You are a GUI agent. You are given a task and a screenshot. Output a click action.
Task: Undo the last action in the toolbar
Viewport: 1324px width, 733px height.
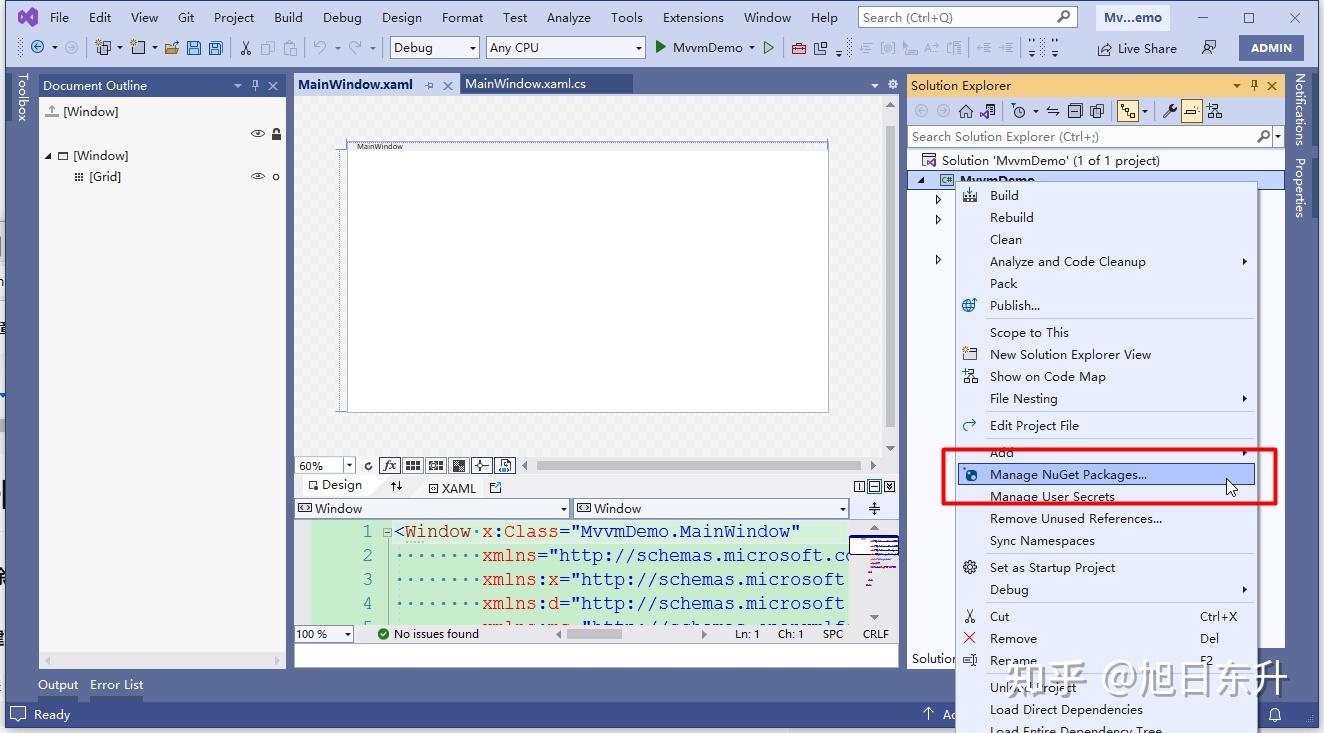(x=318, y=47)
